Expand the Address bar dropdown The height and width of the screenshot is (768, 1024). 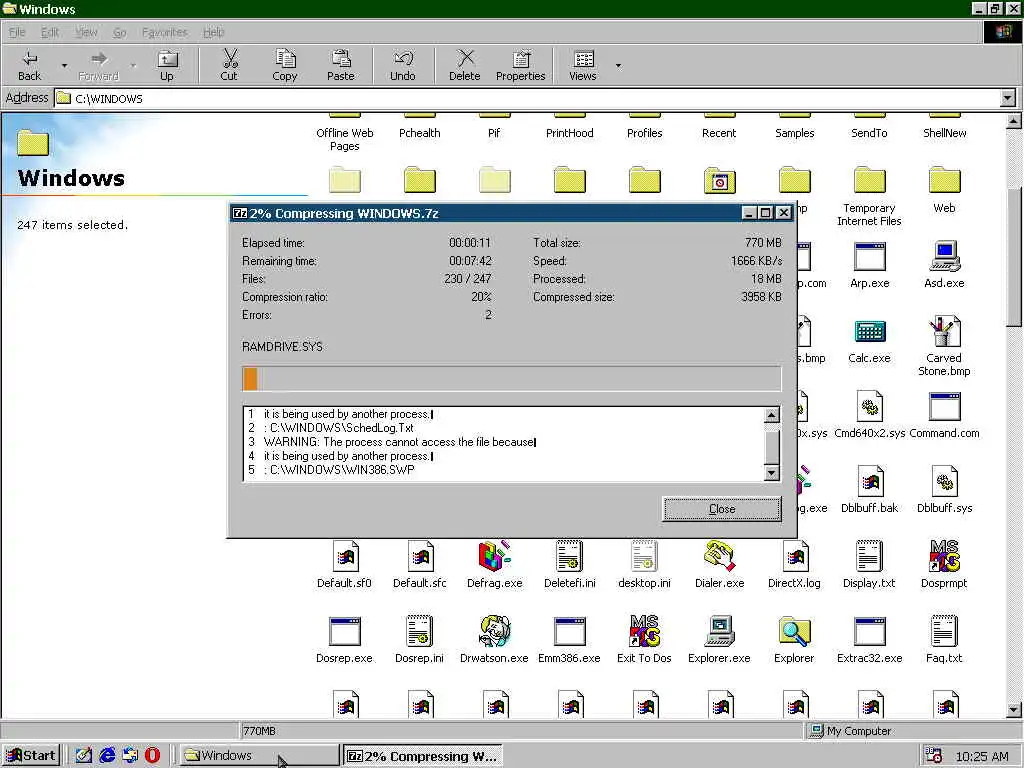(x=1008, y=98)
